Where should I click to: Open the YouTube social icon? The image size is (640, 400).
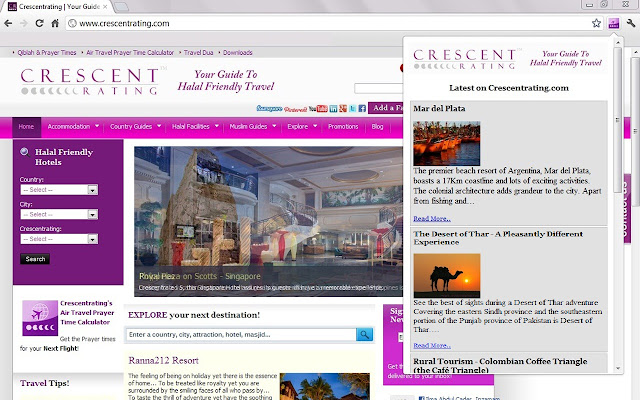(318, 109)
